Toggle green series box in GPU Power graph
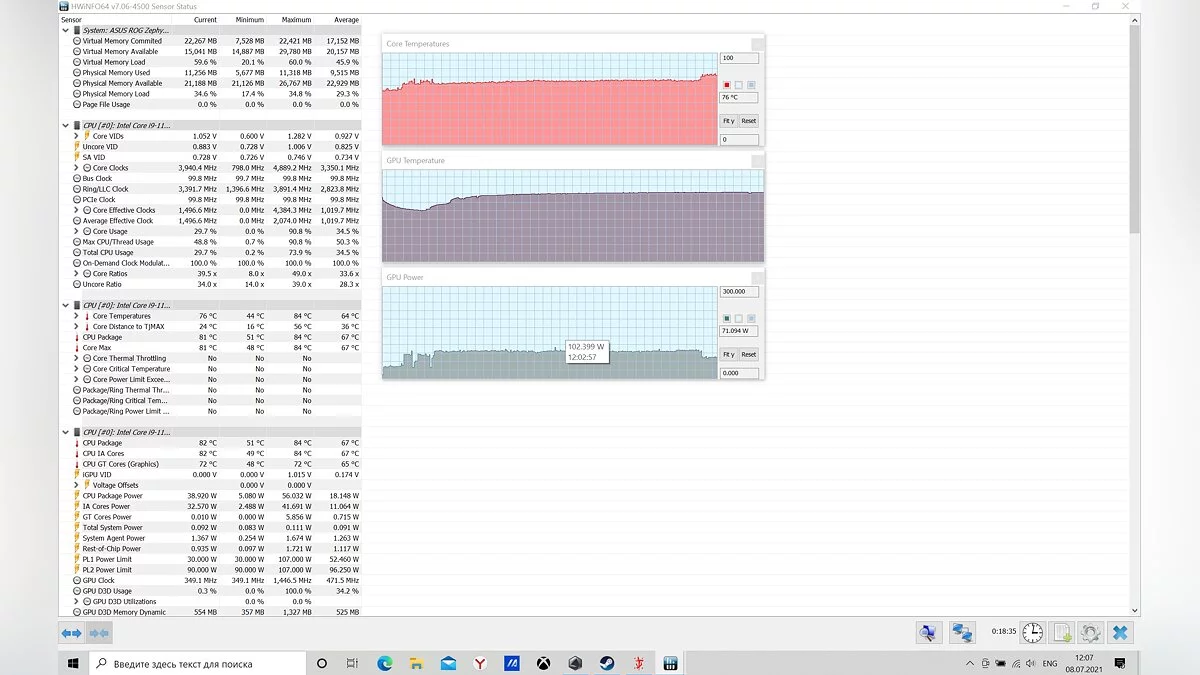This screenshot has width=1200, height=675. tap(727, 318)
